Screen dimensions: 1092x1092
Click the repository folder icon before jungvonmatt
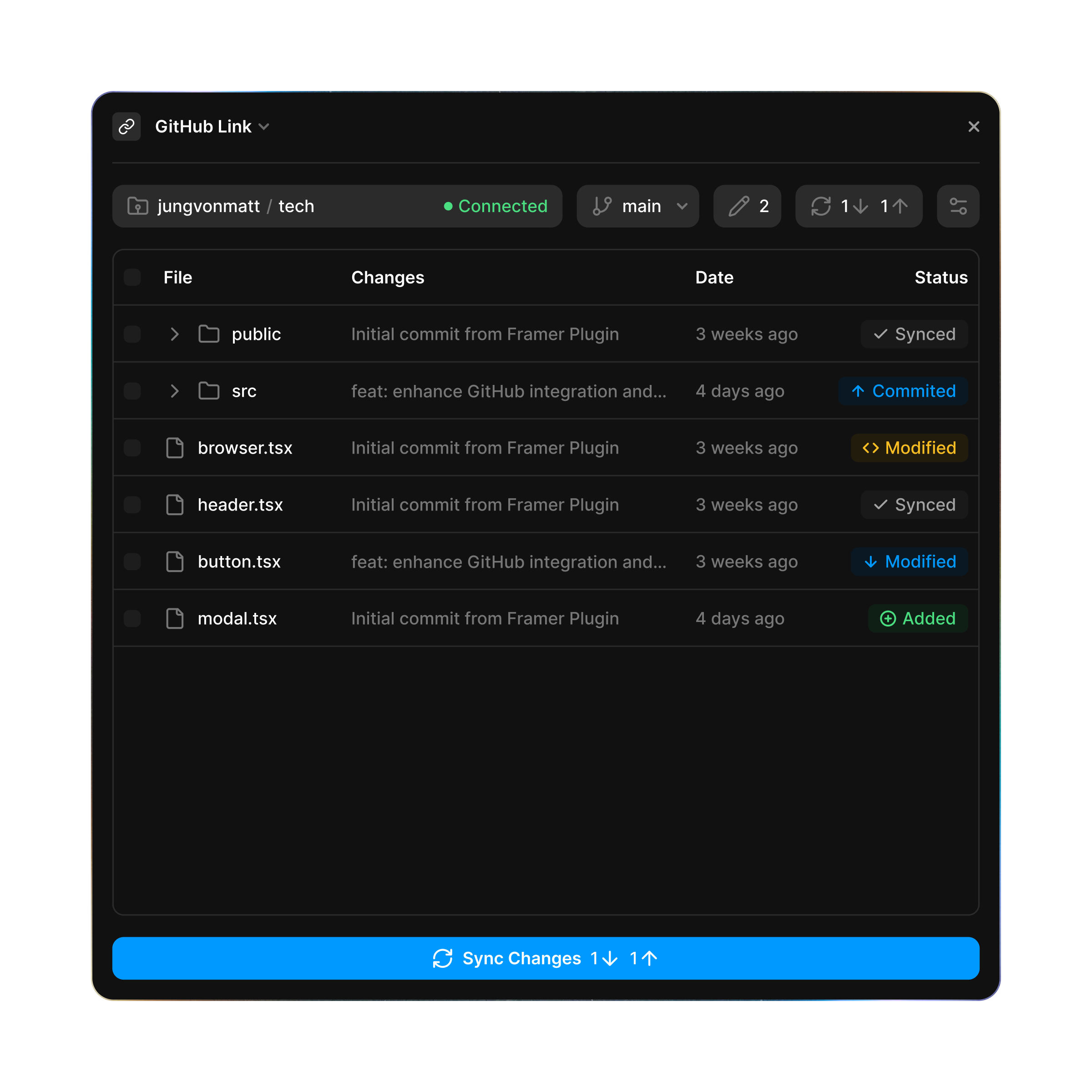137,206
